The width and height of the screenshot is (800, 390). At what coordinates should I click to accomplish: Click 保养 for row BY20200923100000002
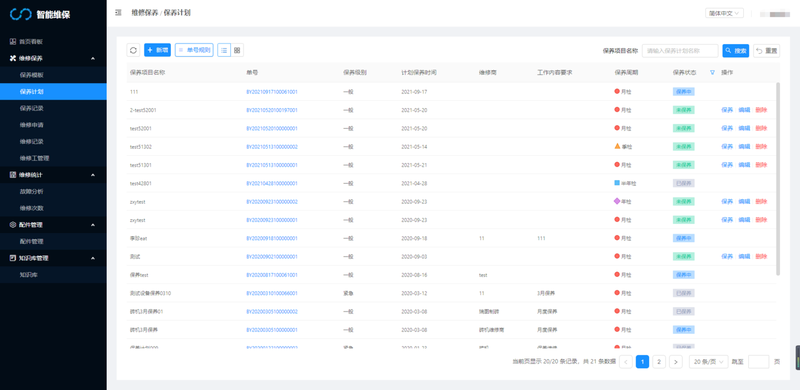[727, 201]
